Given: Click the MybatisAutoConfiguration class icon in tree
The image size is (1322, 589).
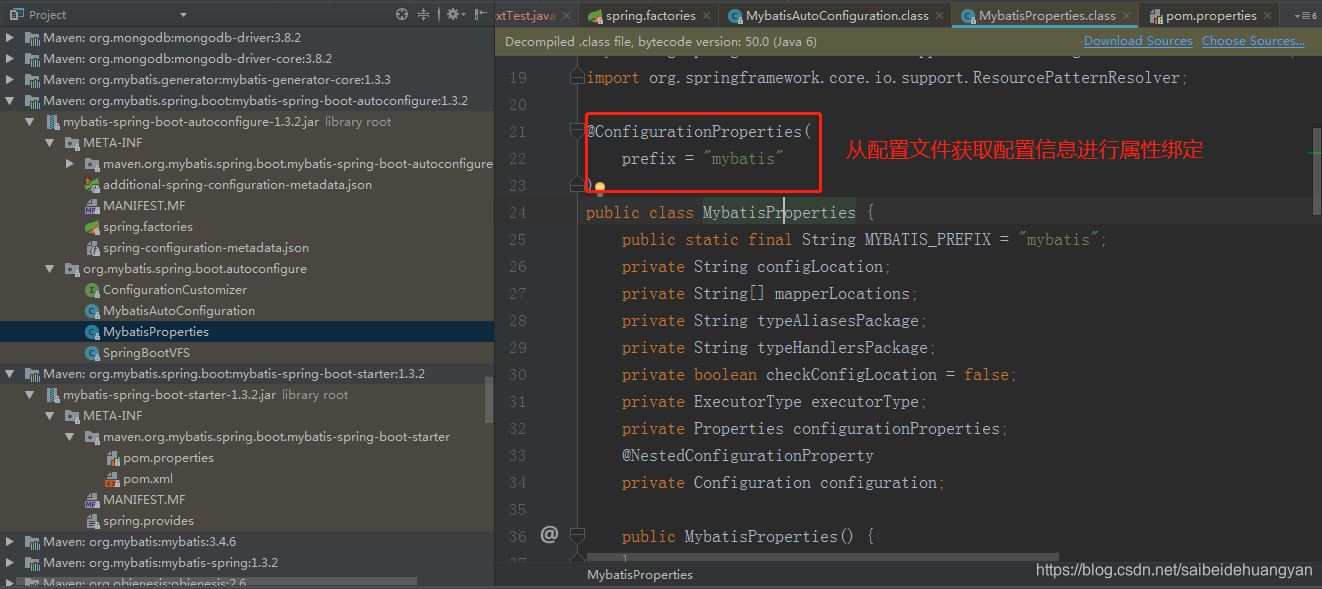Looking at the screenshot, I should [x=93, y=311].
